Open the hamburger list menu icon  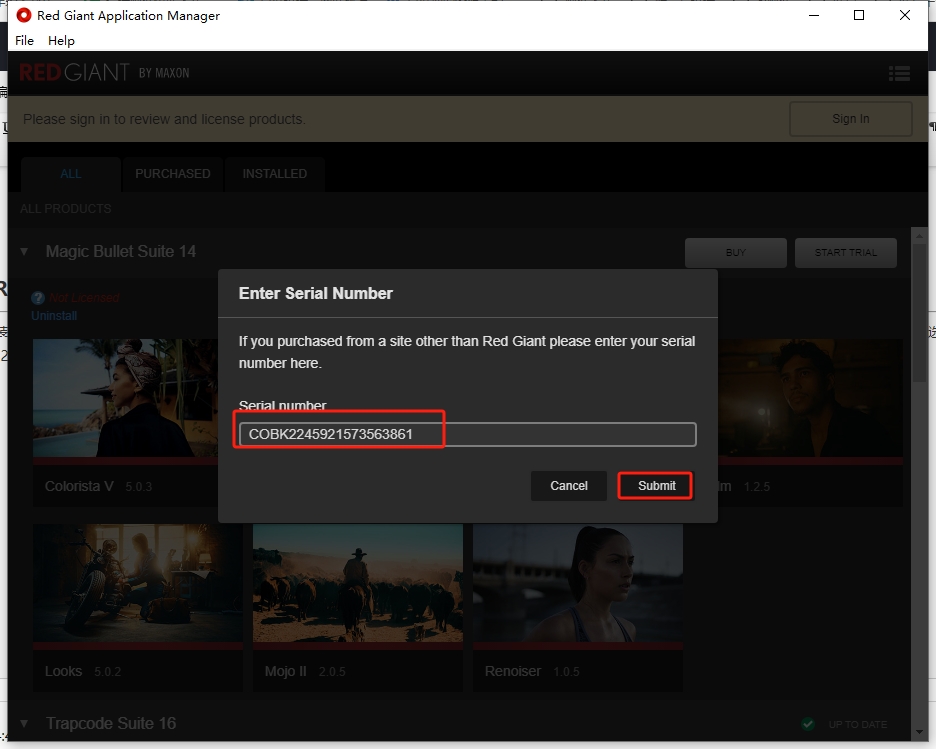899,73
